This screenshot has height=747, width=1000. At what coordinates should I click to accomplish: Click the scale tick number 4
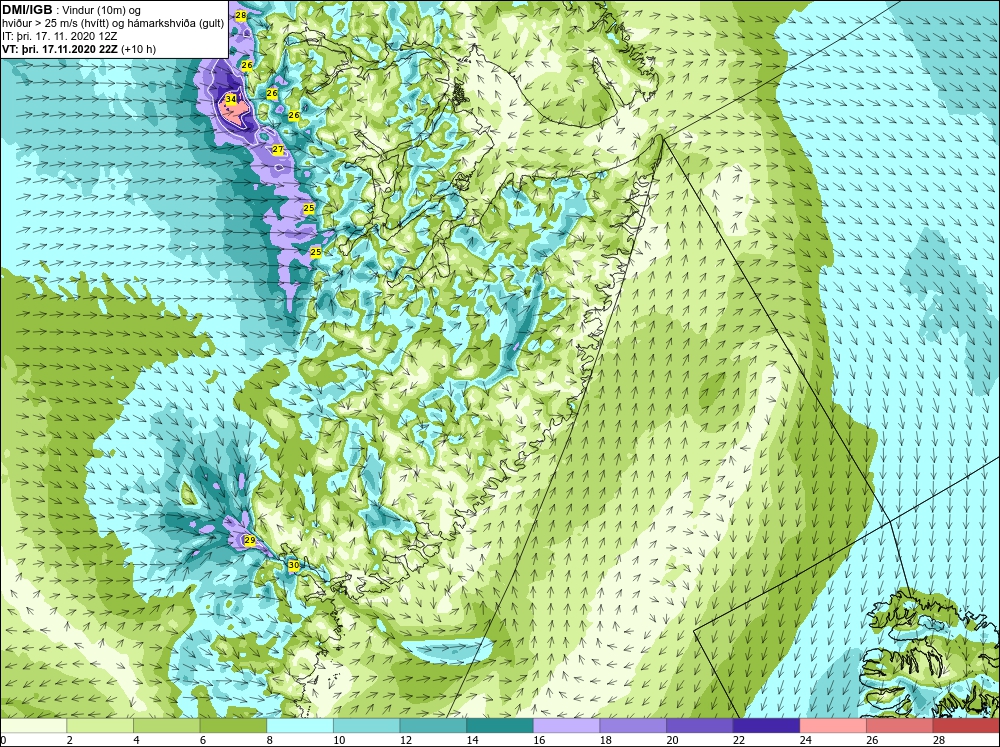click(136, 740)
